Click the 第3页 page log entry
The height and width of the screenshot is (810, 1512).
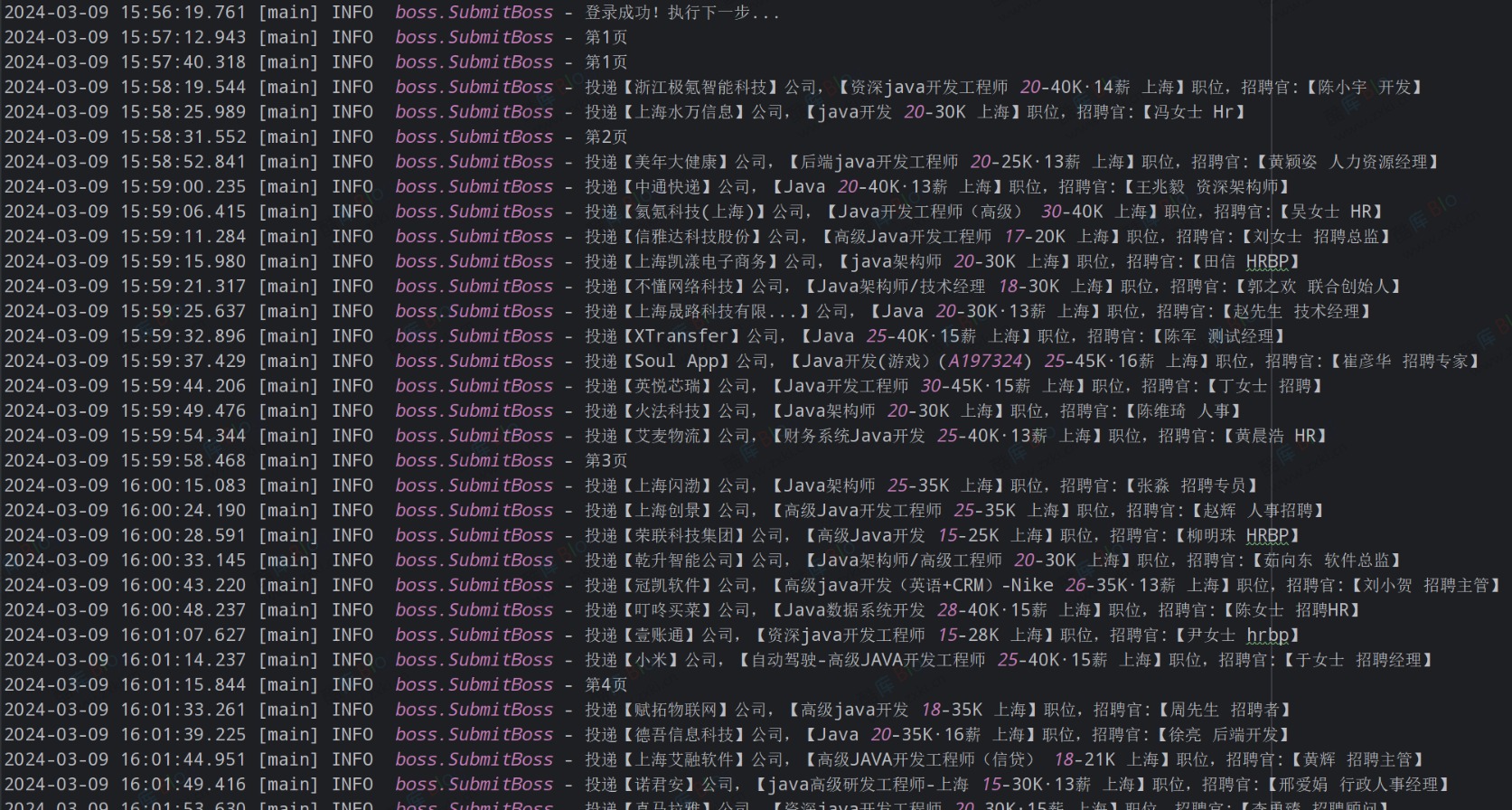[606, 460]
